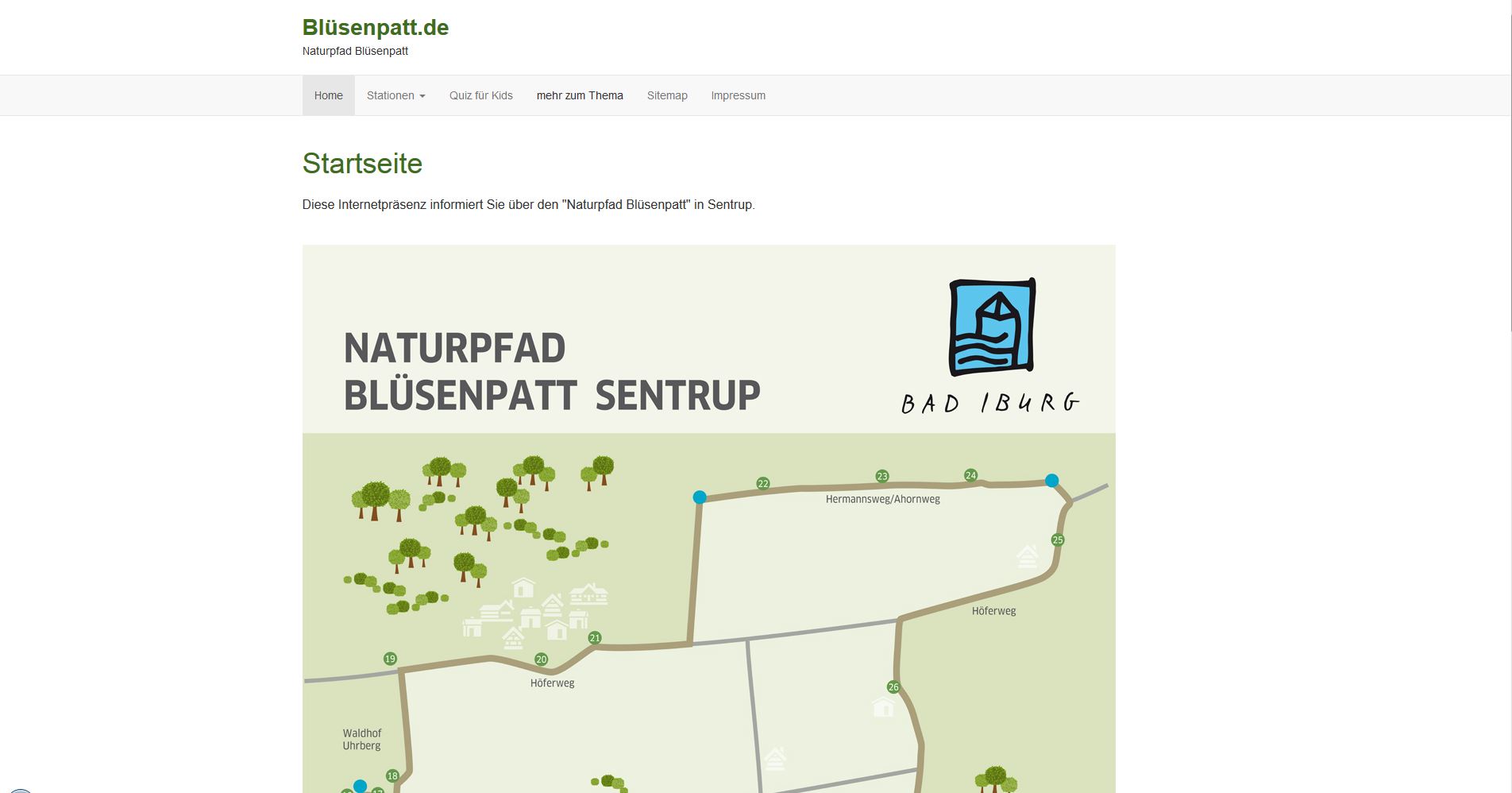
Task: Click station marker 23 on map
Action: click(x=881, y=476)
